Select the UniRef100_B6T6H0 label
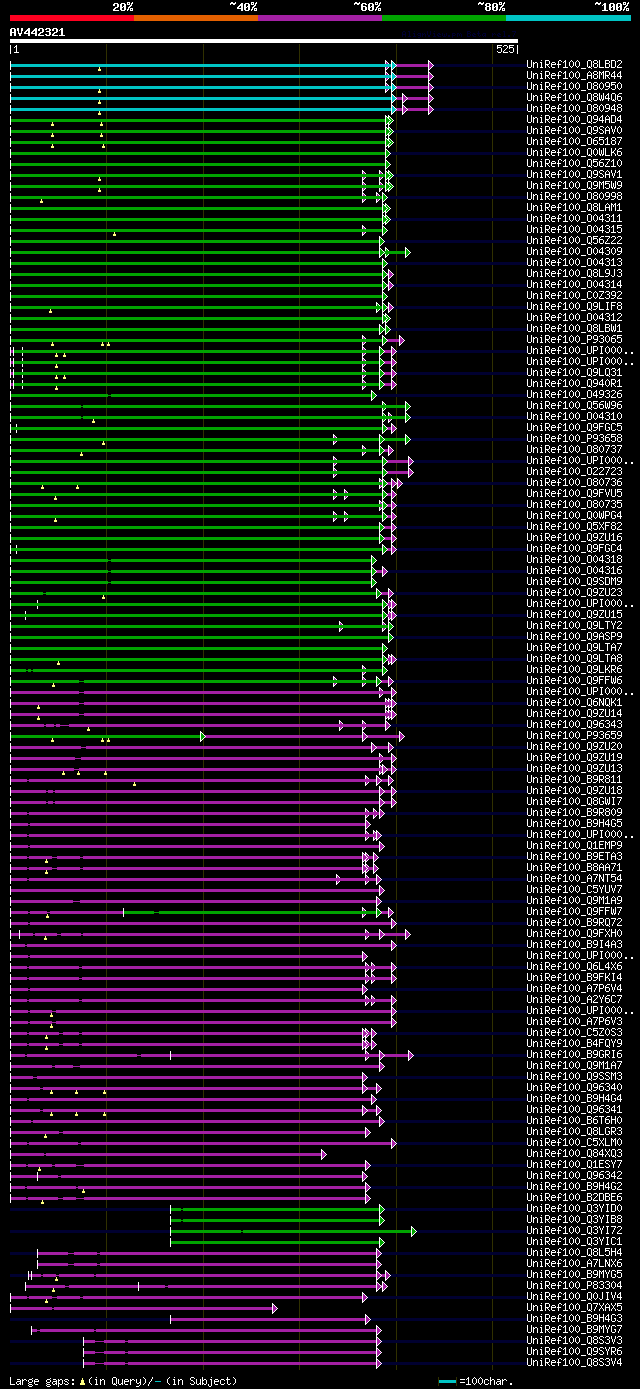This screenshot has height=1389, width=640. click(574, 1121)
